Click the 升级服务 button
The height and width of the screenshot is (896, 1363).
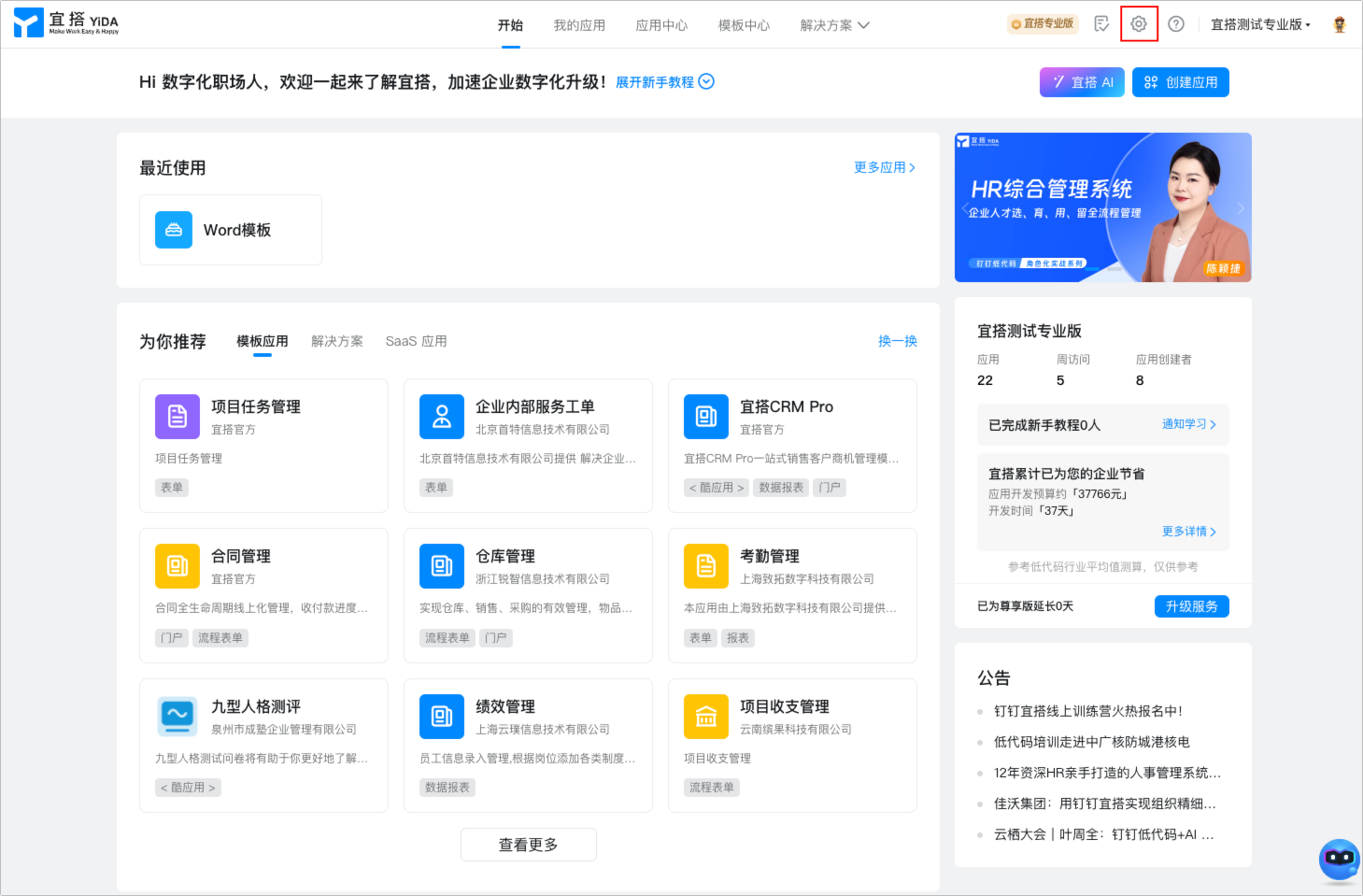pyautogui.click(x=1192, y=606)
